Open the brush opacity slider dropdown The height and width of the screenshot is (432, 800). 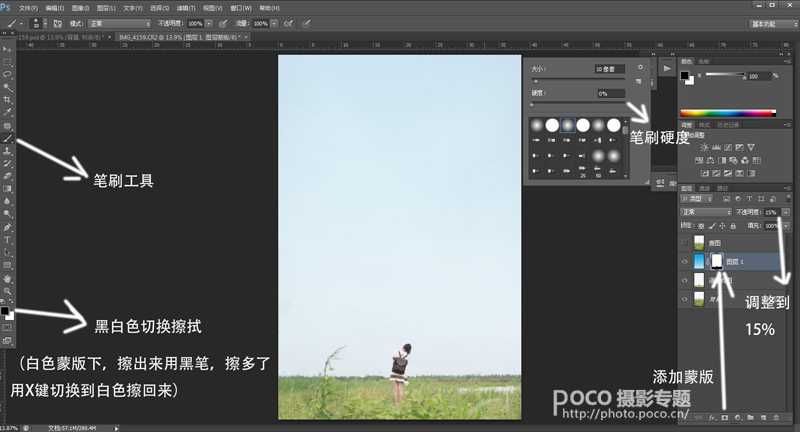tap(209, 23)
